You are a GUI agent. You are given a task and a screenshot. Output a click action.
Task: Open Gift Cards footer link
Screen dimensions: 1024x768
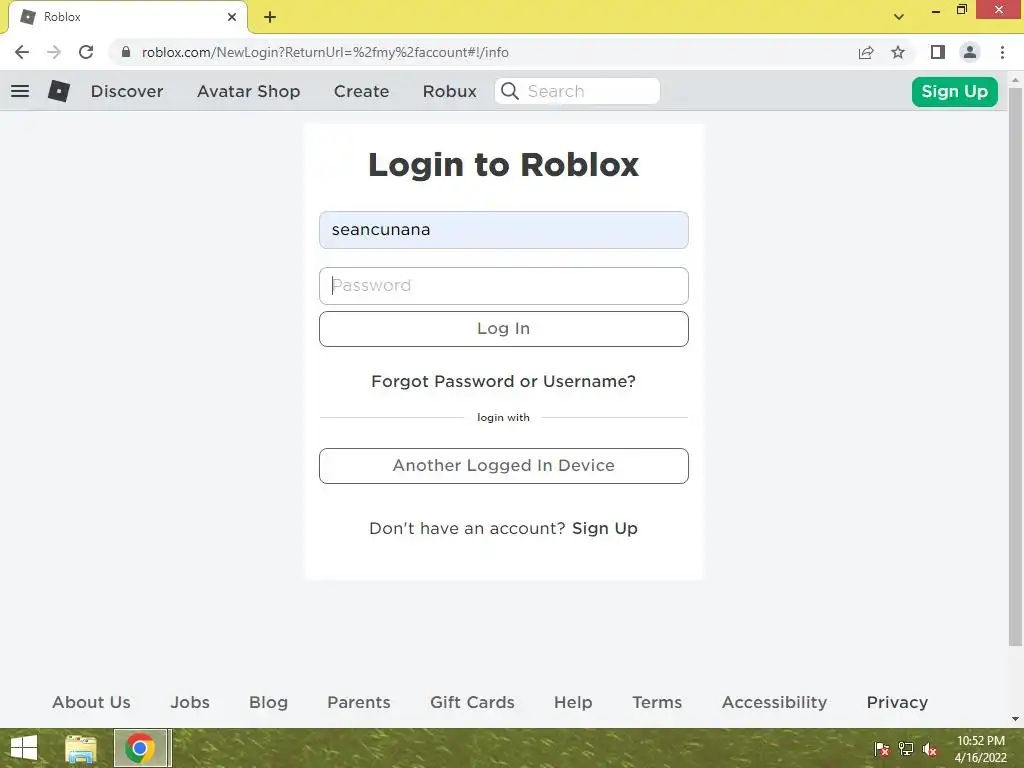click(472, 703)
